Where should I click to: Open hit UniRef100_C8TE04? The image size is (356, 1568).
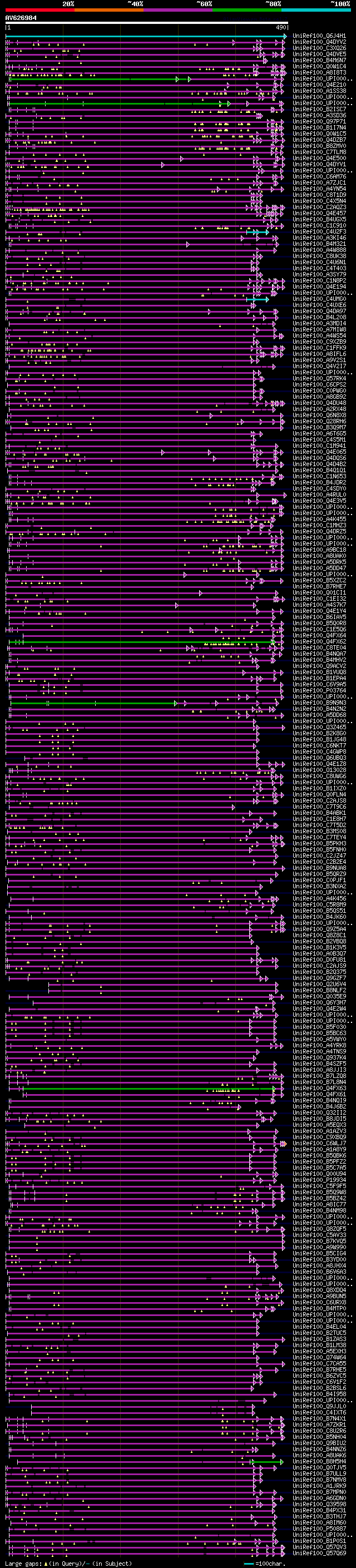pos(319,647)
